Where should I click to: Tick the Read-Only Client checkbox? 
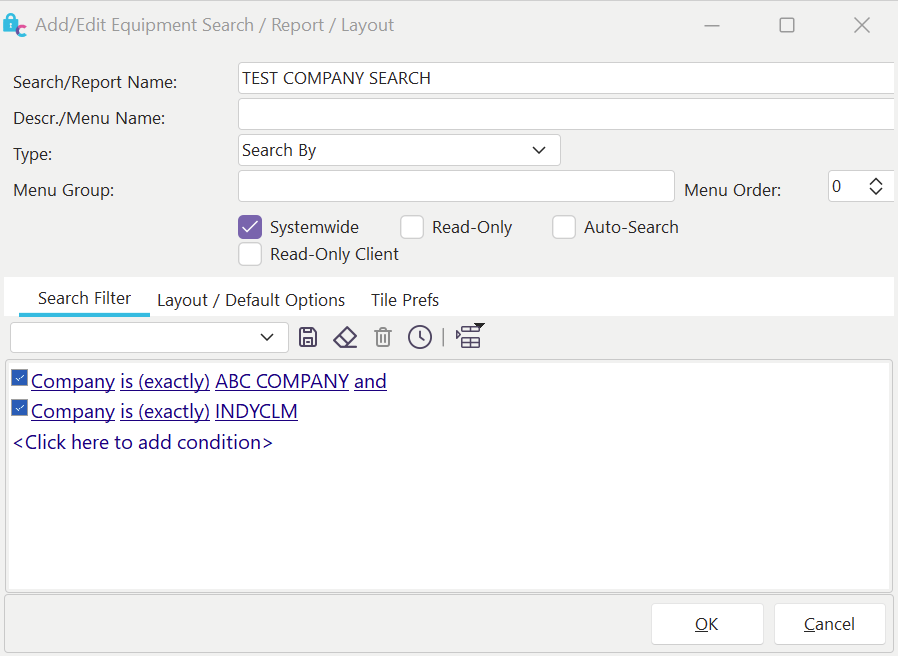250,254
